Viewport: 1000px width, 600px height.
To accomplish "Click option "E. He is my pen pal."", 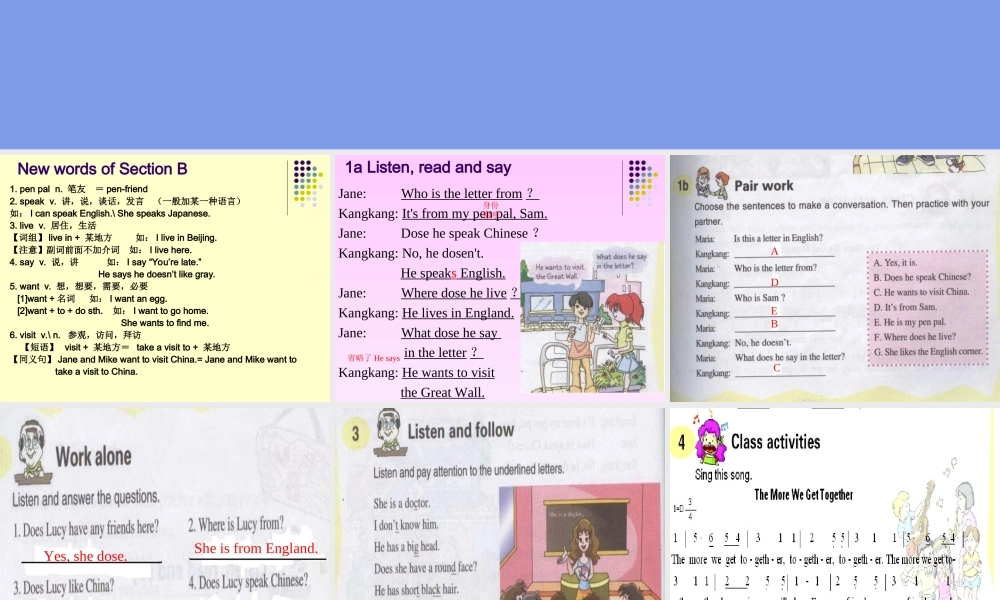I will click(909, 322).
